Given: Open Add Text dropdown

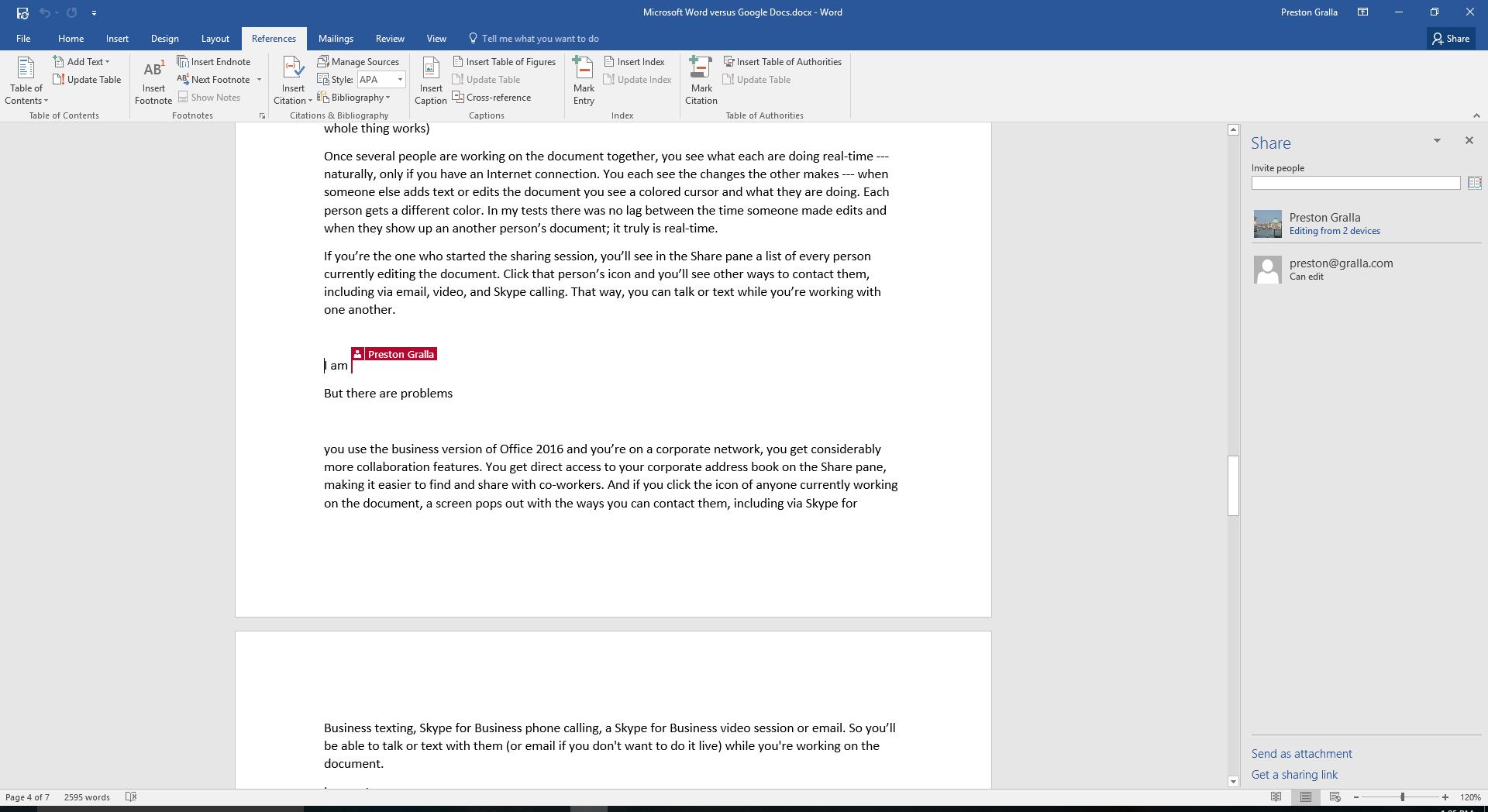Looking at the screenshot, I should click(x=82, y=61).
